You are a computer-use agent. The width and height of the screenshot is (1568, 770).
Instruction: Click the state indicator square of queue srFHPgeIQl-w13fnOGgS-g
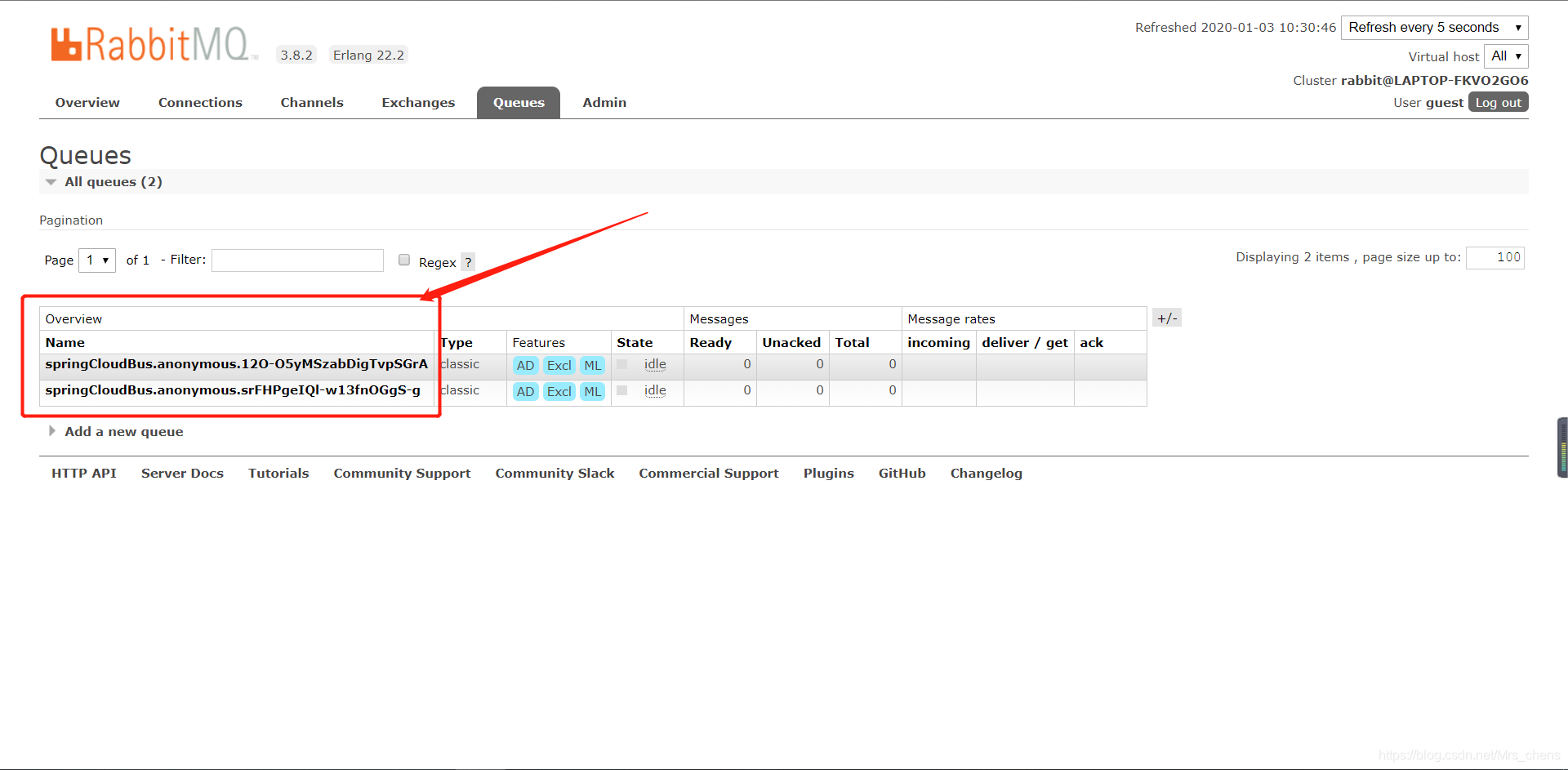click(x=622, y=390)
